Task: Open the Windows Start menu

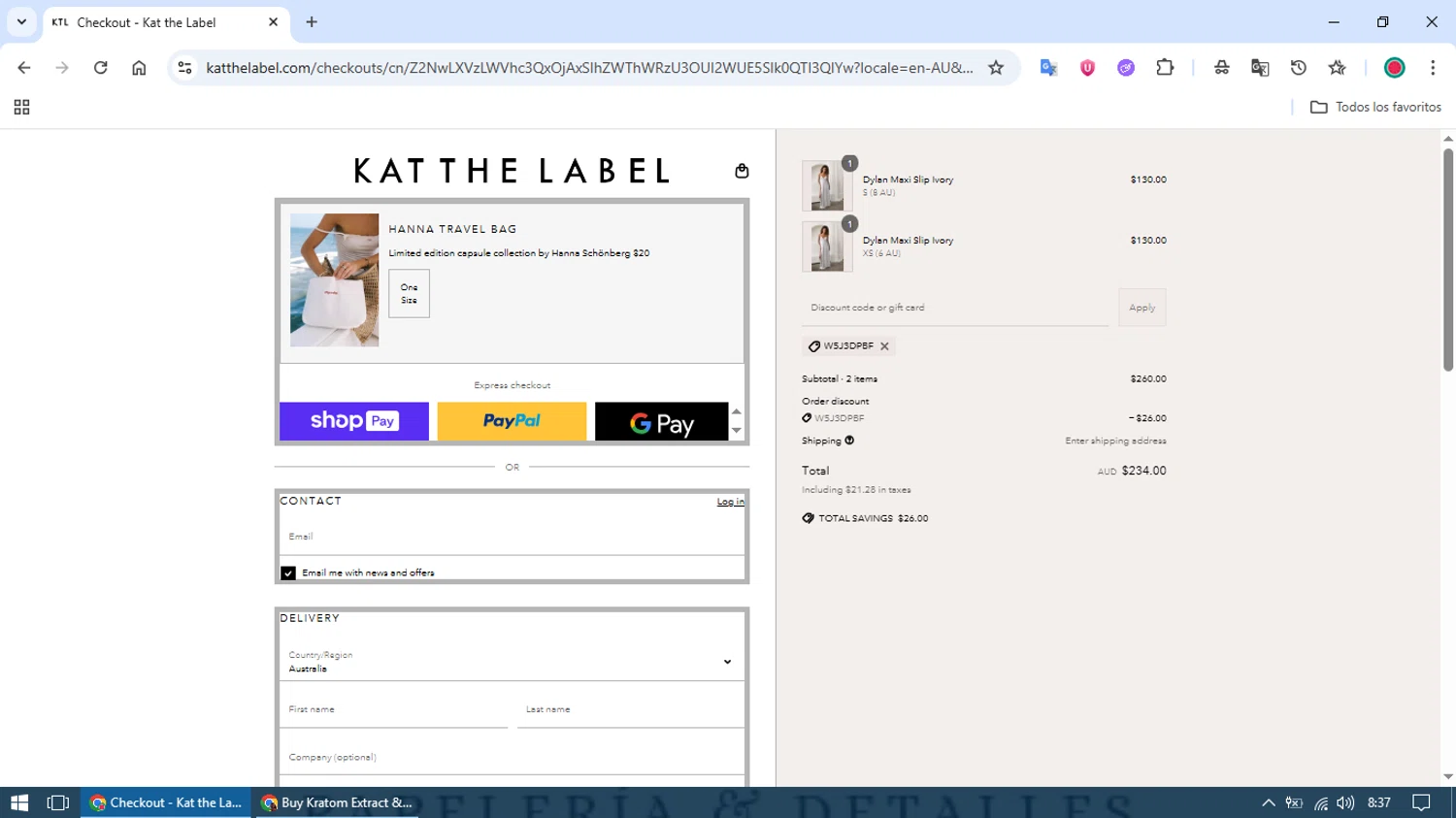Action: click(19, 802)
